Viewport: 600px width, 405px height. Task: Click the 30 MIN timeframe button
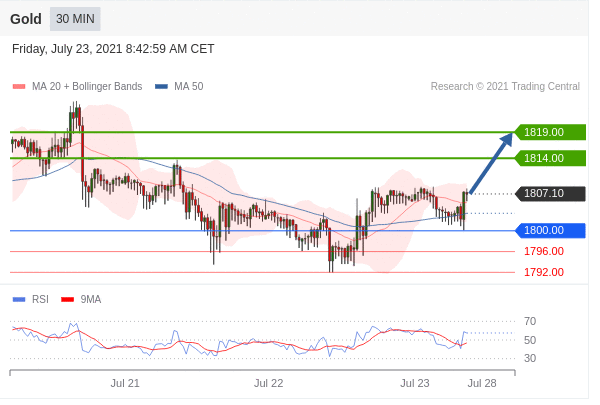click(76, 19)
